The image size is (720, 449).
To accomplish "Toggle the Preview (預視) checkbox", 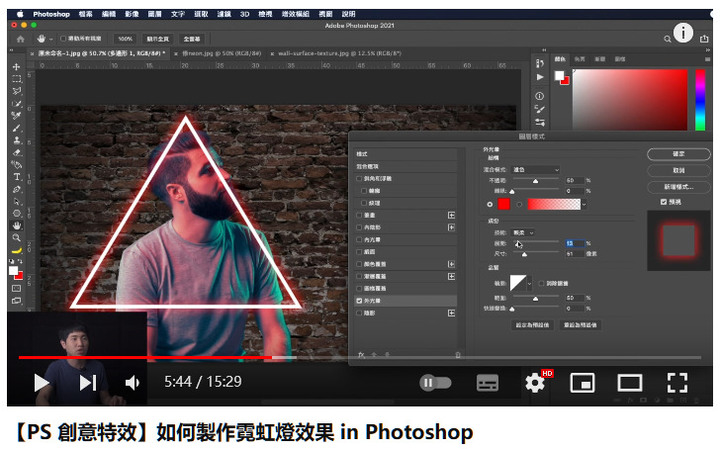I will (663, 202).
